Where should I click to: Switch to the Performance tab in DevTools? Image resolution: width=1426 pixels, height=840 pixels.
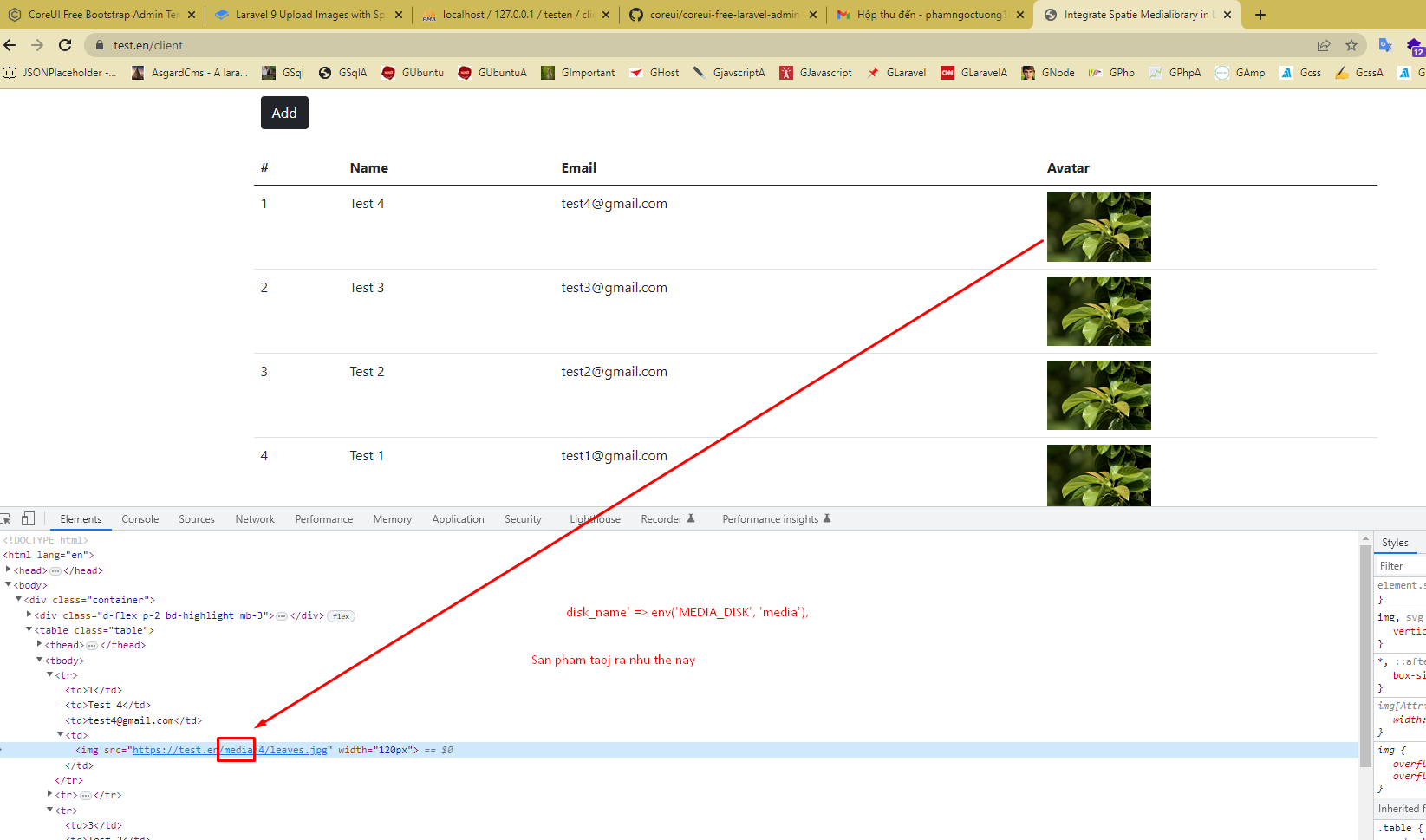click(x=324, y=519)
